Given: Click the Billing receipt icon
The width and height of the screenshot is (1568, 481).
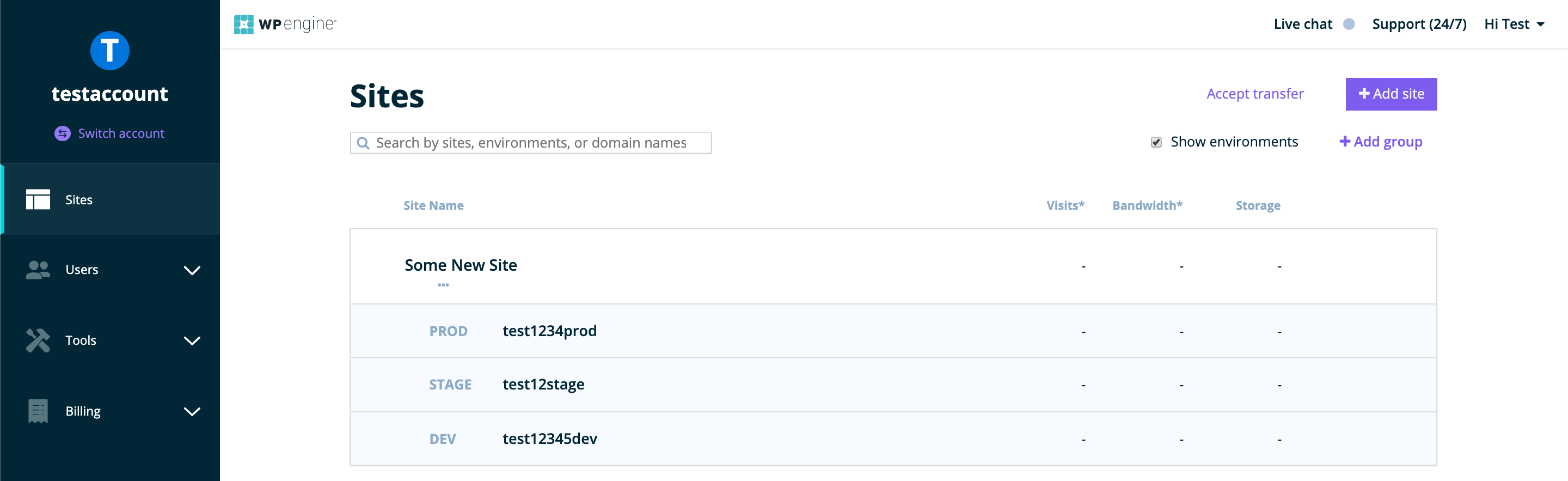Looking at the screenshot, I should click(38, 411).
